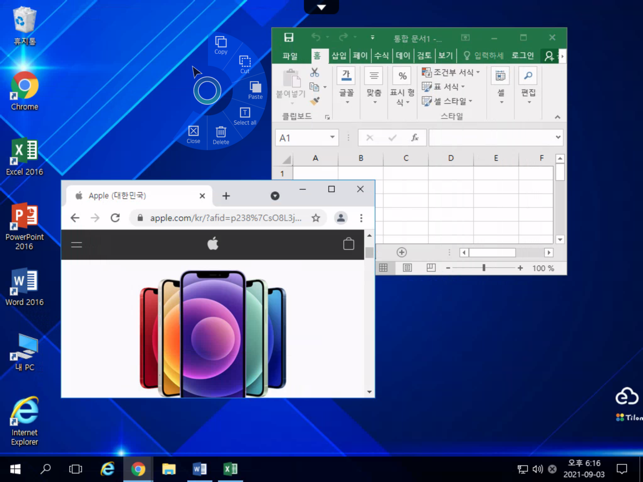Click the 로그인 sign-in link in Excel
This screenshot has width=643, height=482.
click(522, 55)
